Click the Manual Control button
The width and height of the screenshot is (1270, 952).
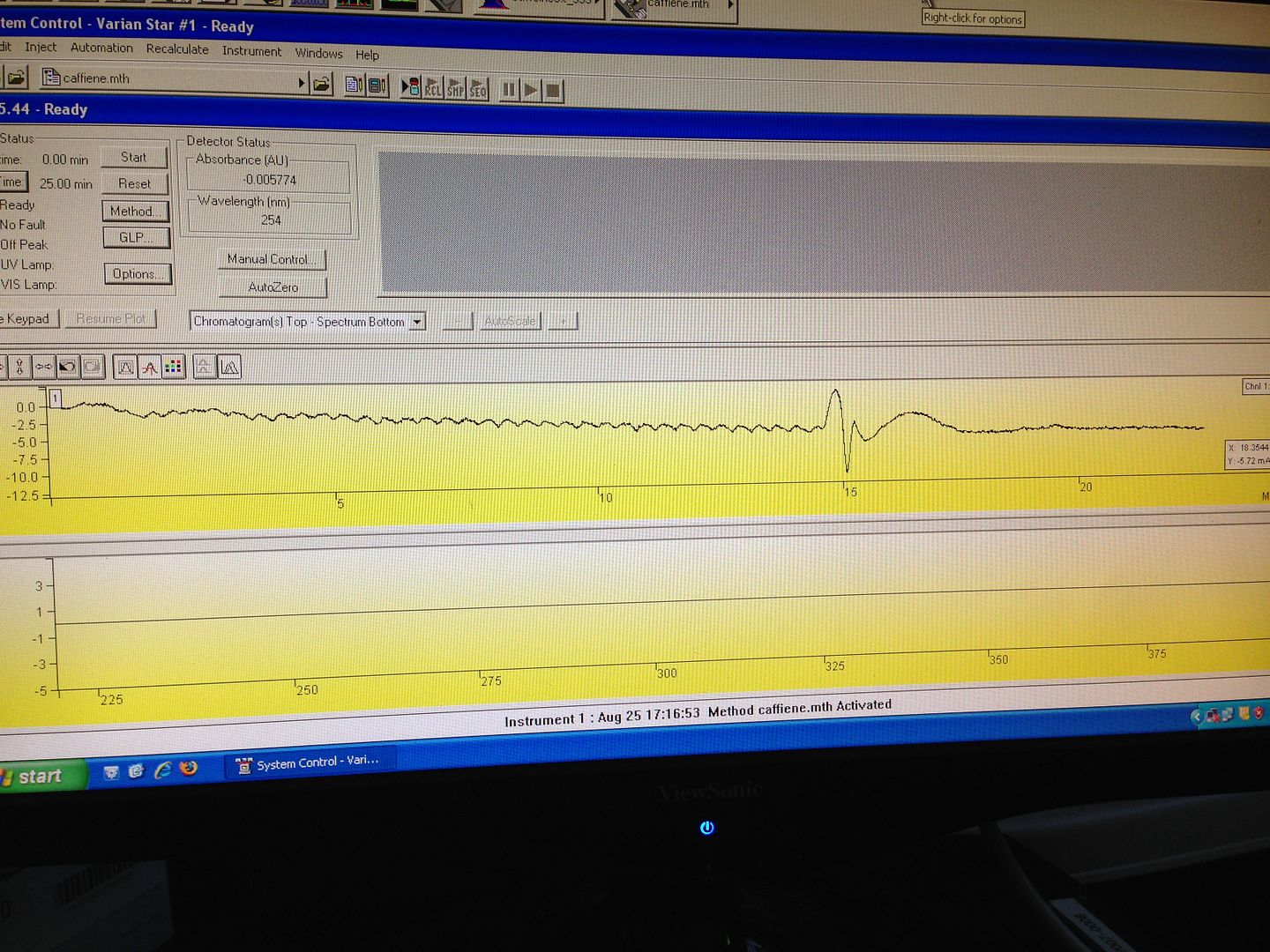(271, 259)
